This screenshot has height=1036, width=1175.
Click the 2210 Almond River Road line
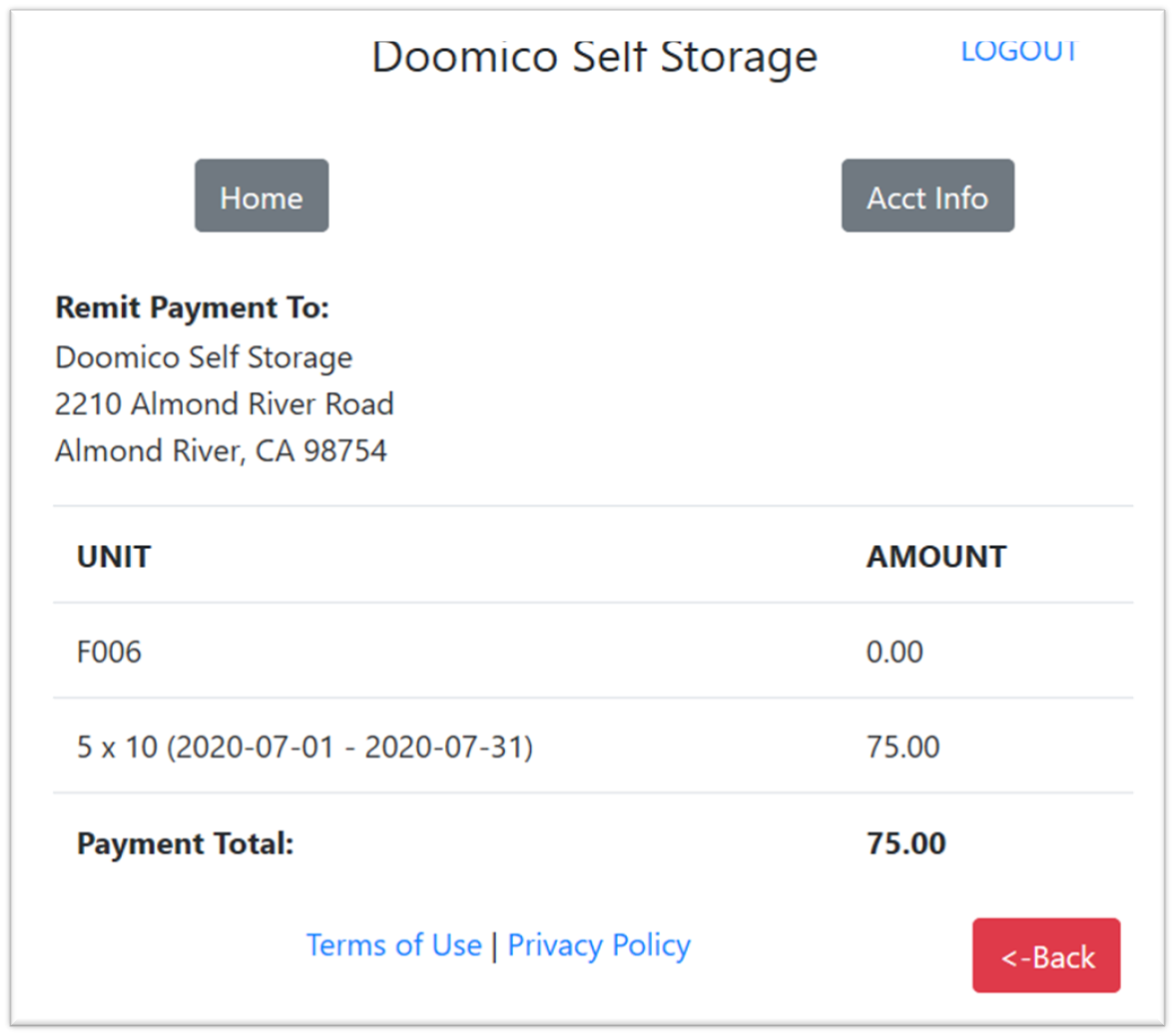point(225,404)
